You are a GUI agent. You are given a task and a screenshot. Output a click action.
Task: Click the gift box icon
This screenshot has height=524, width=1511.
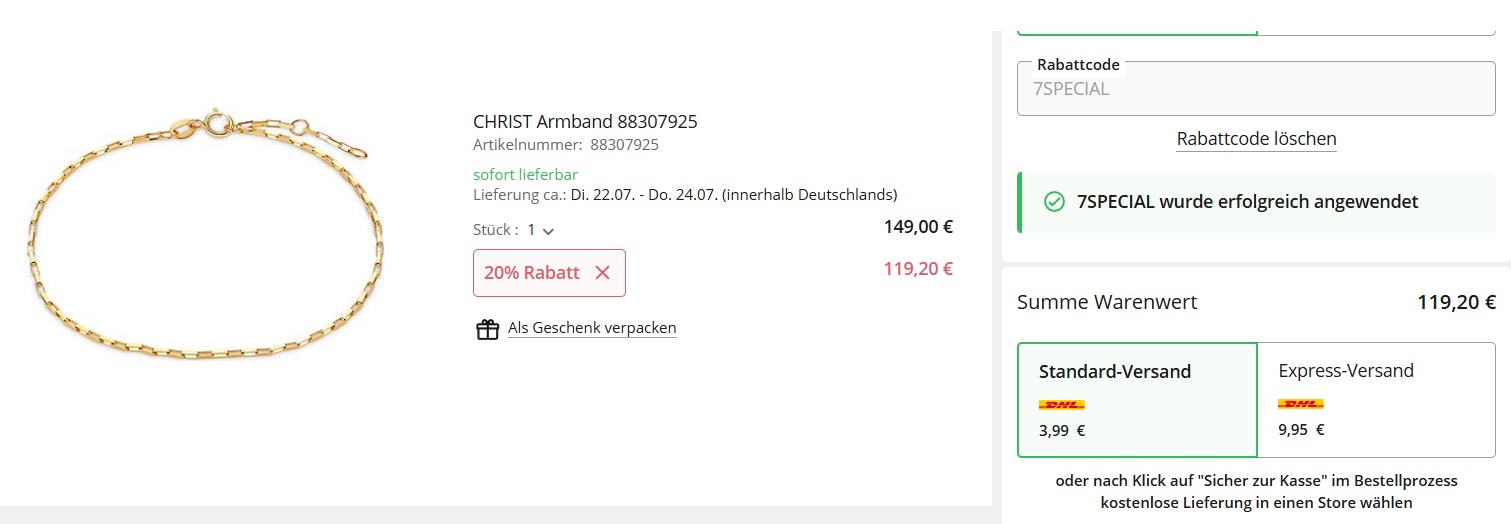[x=487, y=329]
